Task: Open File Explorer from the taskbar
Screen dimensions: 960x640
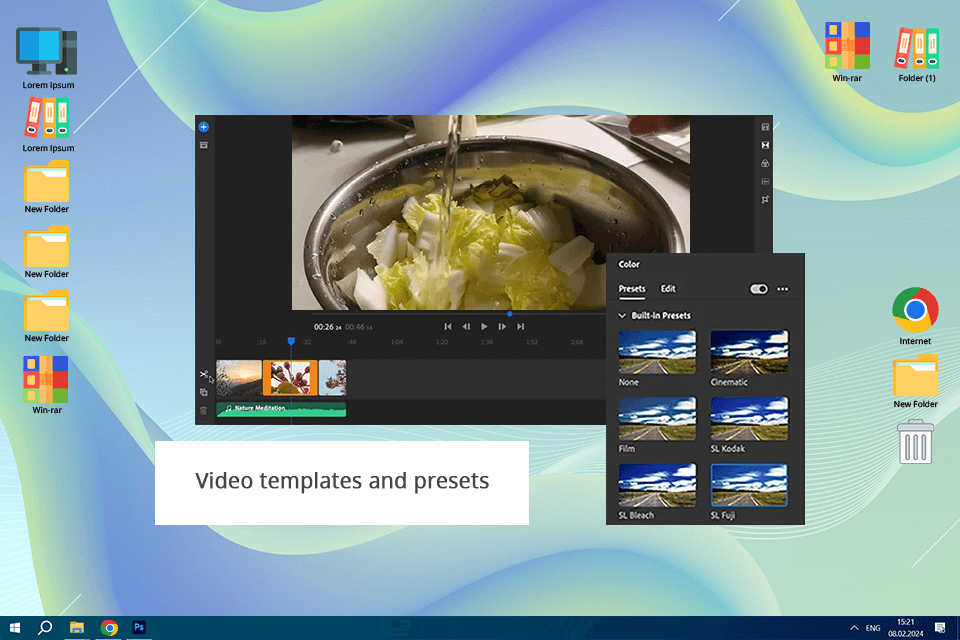Action: [x=77, y=628]
